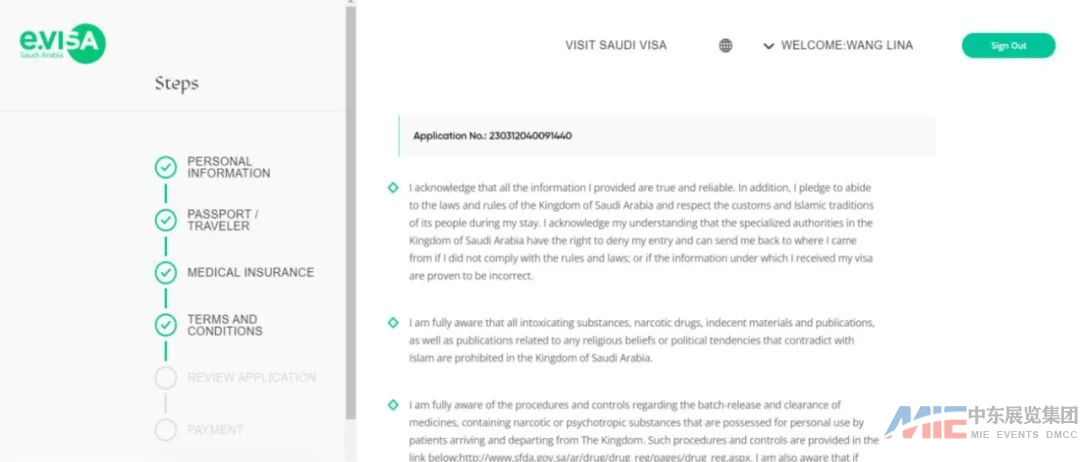Tick the diamond beside medicines clearance paragraph
Screen dimensions: 1080x462
(393, 405)
